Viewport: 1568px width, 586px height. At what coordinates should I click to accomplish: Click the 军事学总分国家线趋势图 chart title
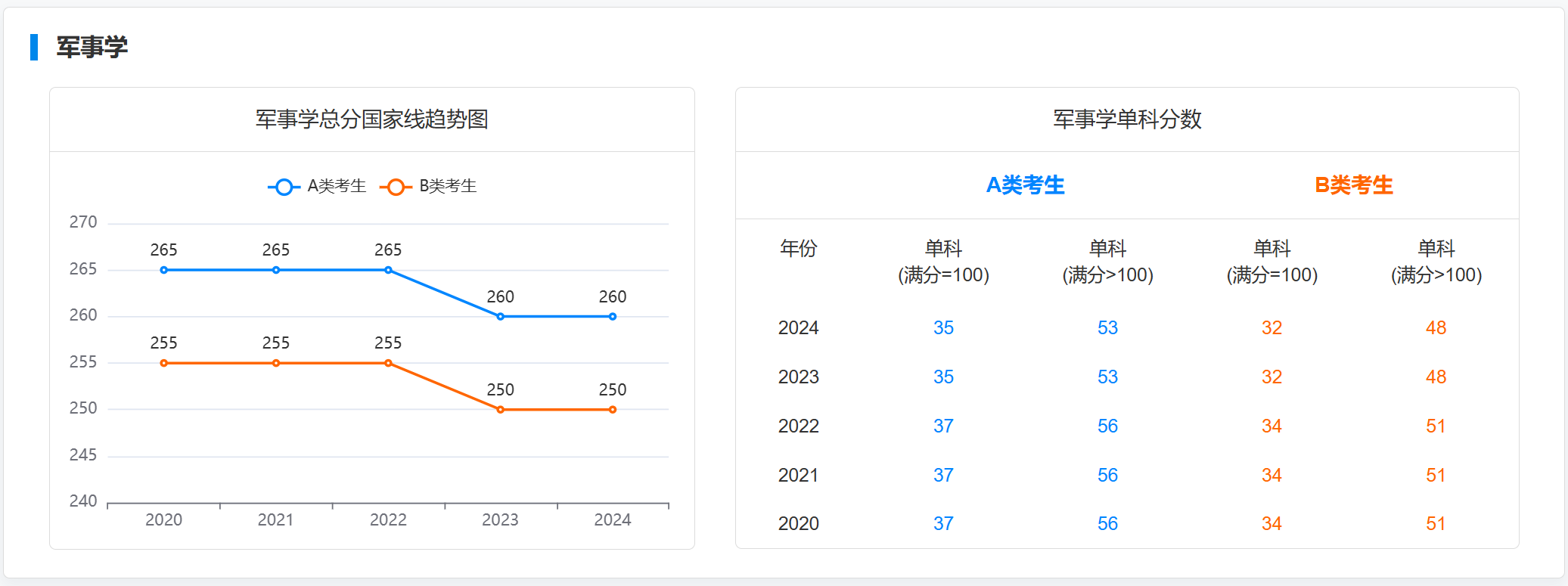point(371,119)
